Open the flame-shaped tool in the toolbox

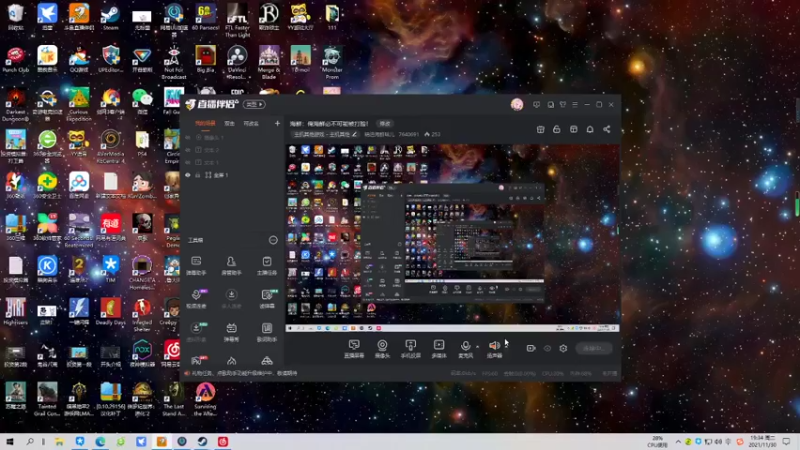coord(231,361)
